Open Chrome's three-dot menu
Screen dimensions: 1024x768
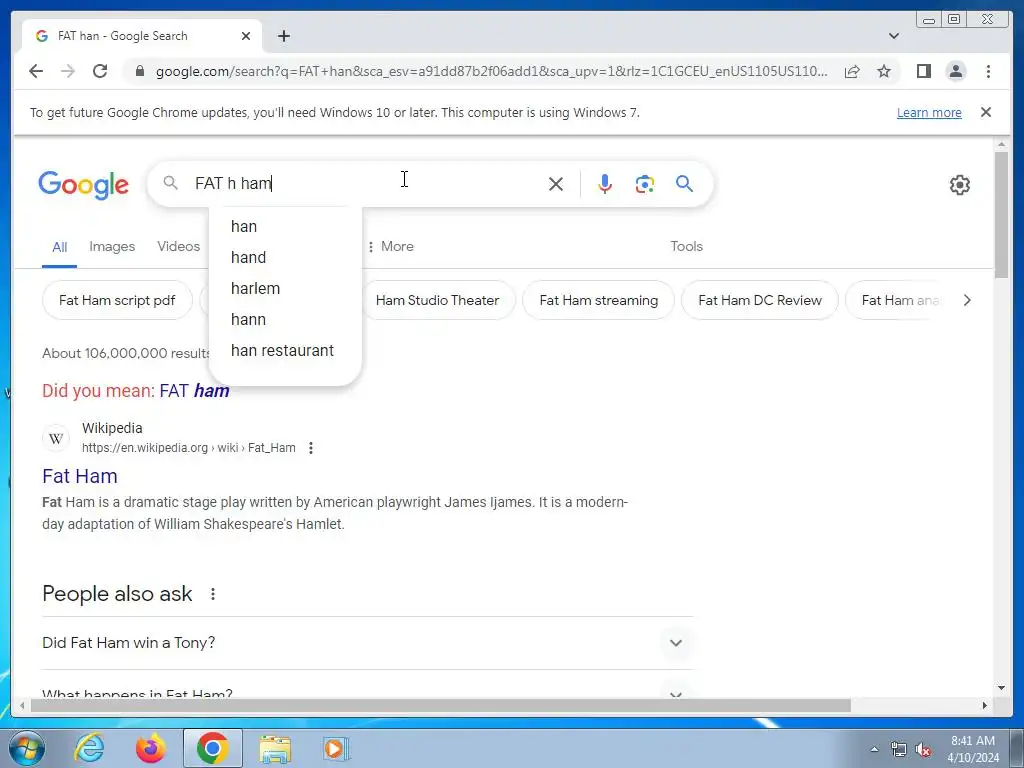(988, 71)
